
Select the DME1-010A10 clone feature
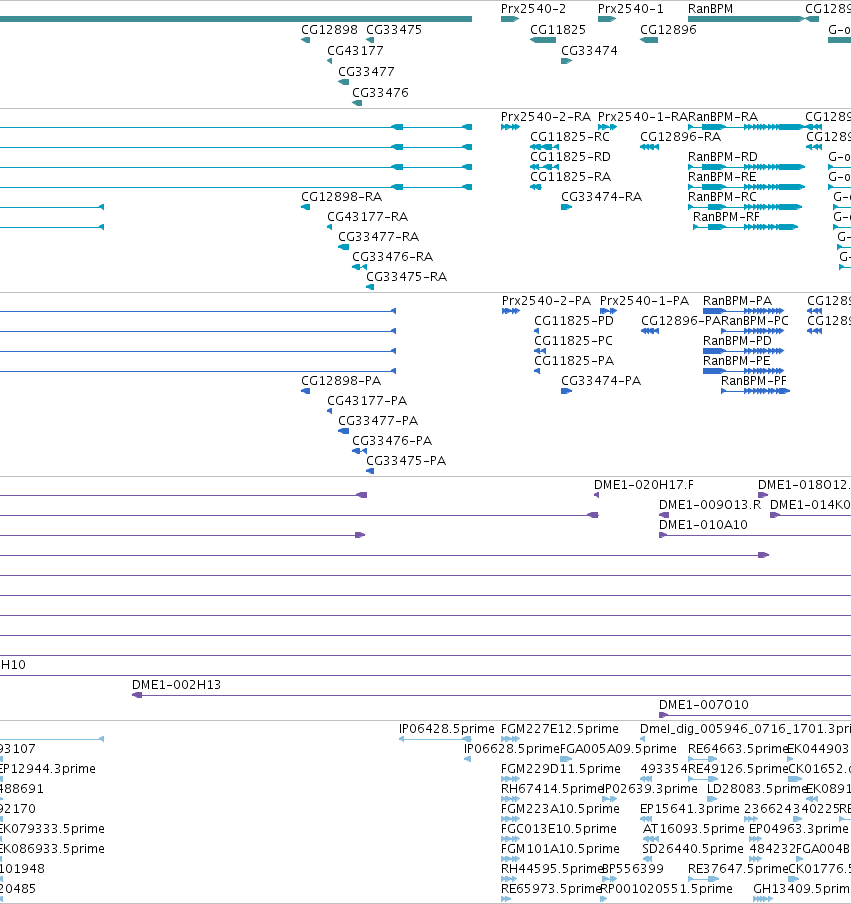(755, 535)
